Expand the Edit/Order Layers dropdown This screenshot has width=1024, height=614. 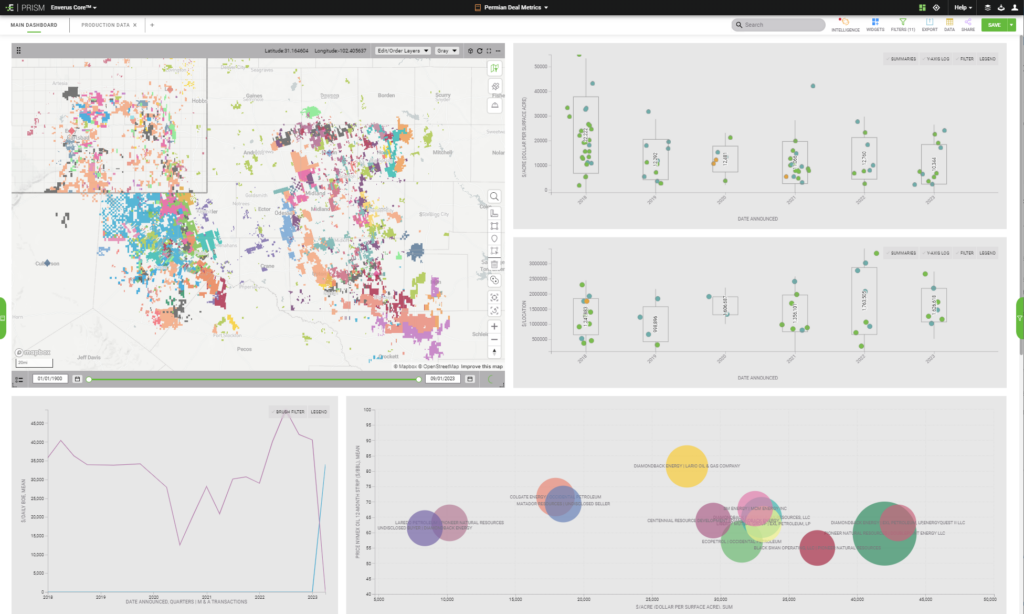(403, 50)
